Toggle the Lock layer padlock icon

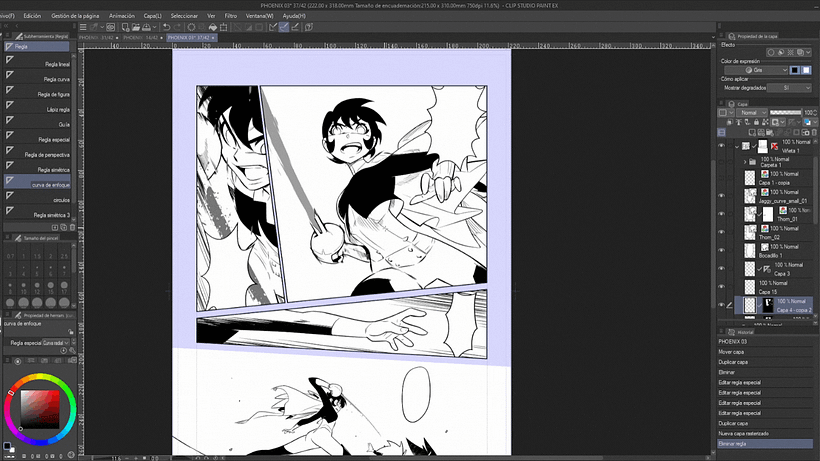[756, 122]
